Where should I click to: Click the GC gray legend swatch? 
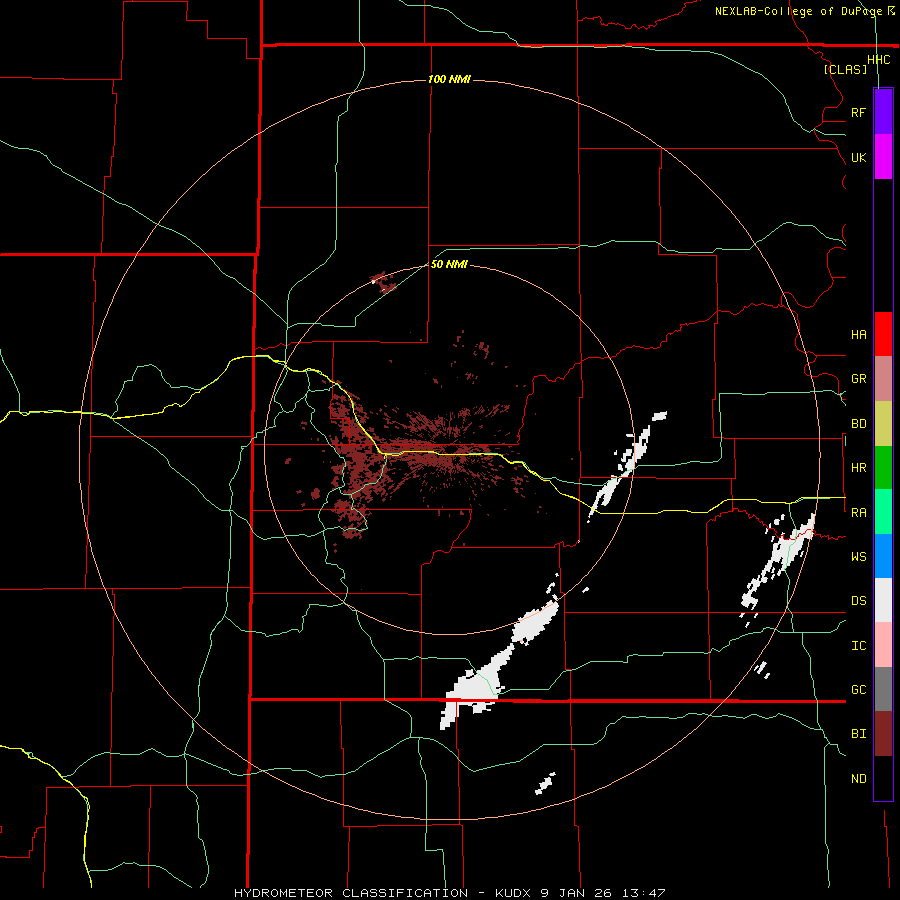(x=883, y=689)
